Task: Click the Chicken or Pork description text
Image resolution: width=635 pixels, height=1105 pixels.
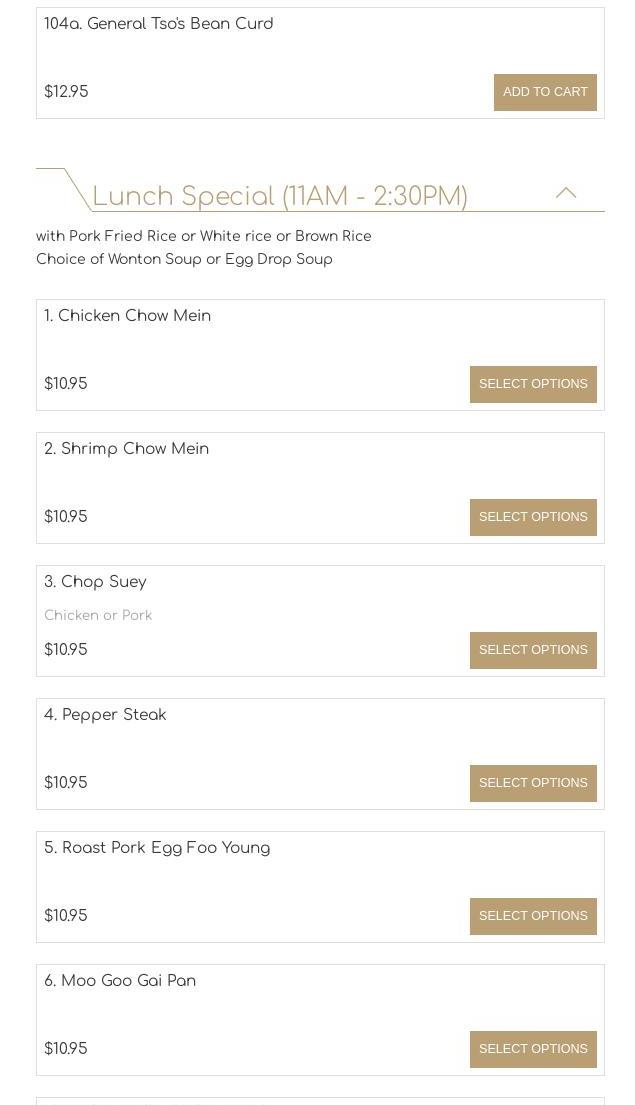Action: coord(98,615)
